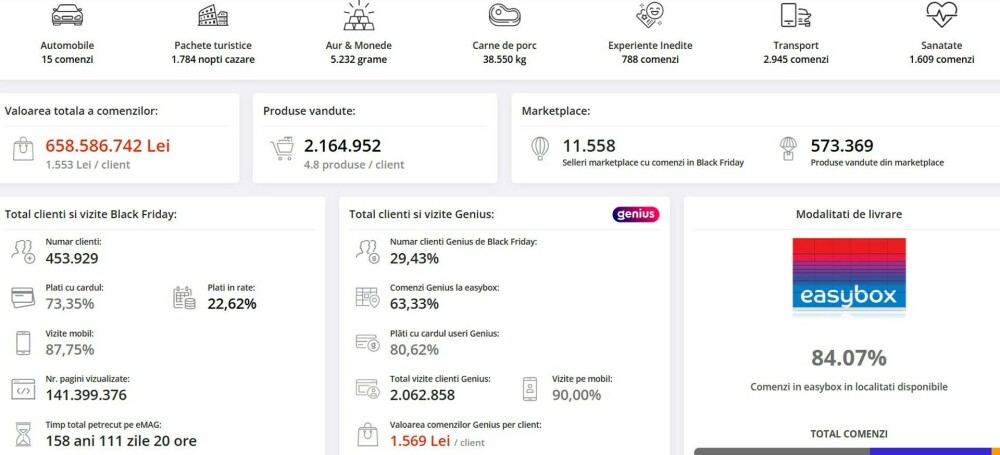Click the Plati in rate calculator icon
The height and width of the screenshot is (455, 1000).
pos(184,297)
